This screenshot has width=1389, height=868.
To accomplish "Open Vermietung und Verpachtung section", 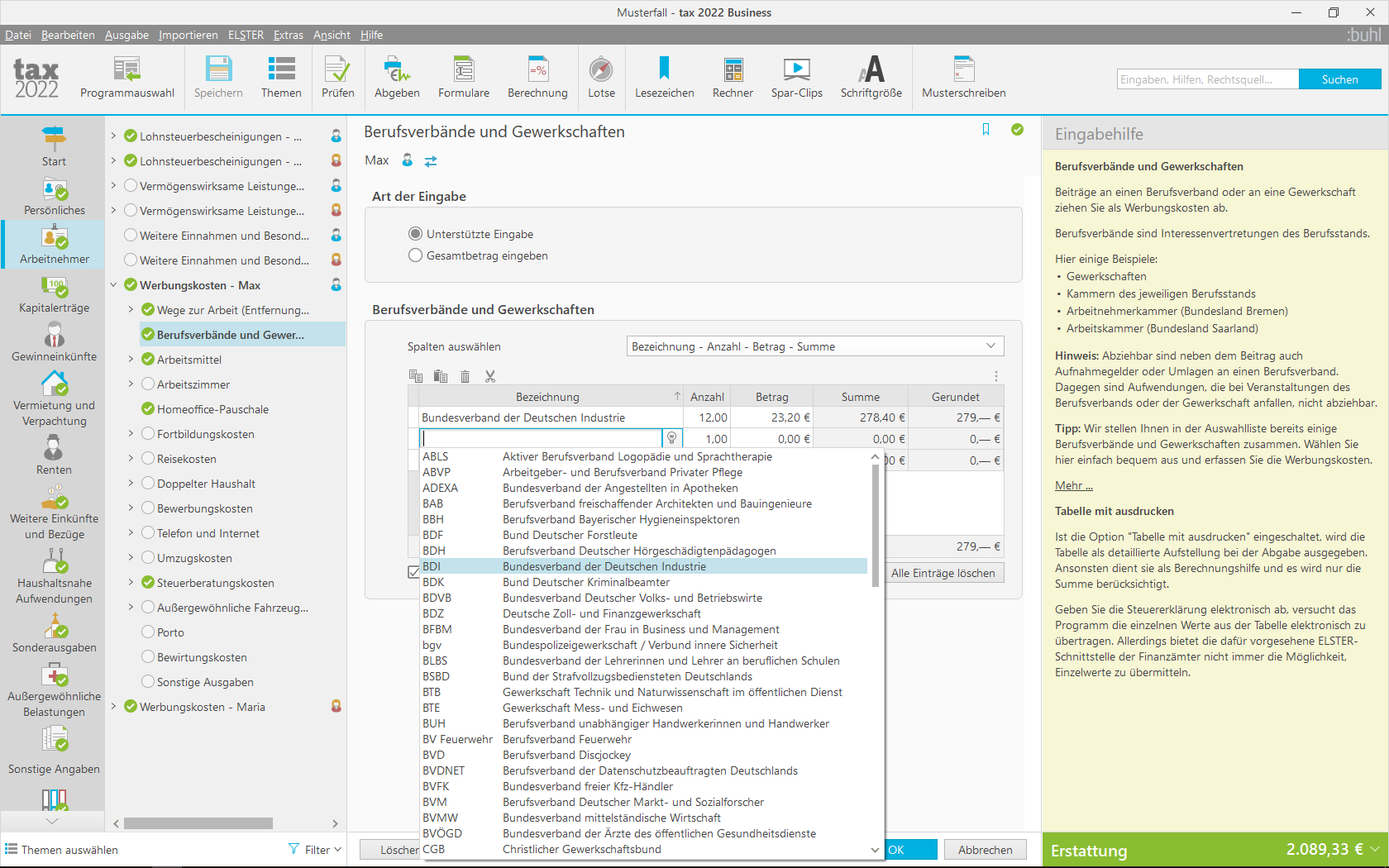I will click(54, 398).
